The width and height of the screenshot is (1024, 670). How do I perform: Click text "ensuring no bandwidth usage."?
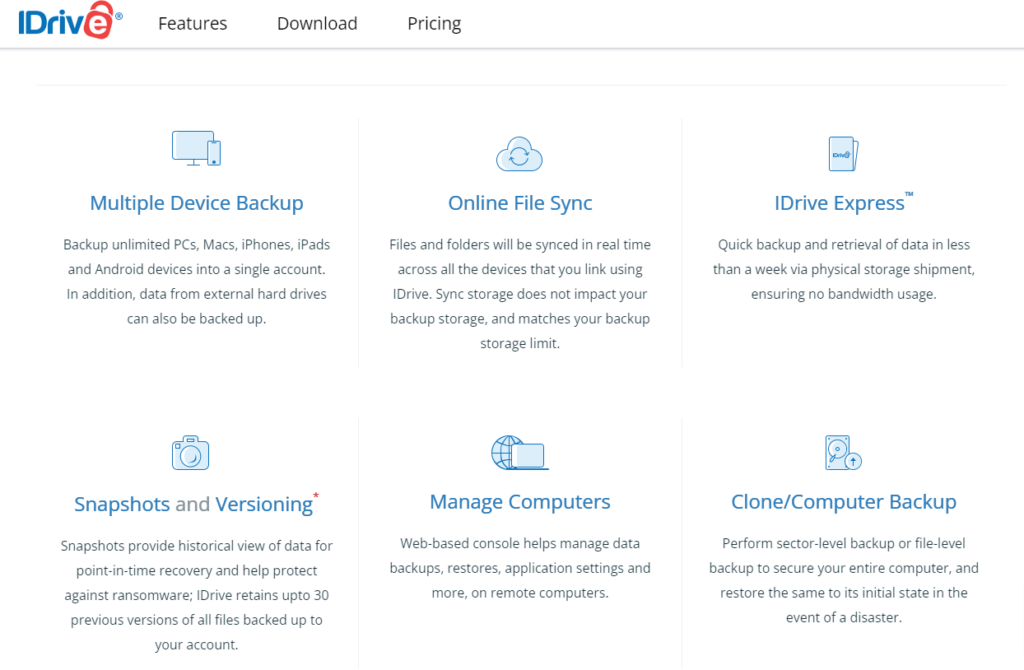843,294
